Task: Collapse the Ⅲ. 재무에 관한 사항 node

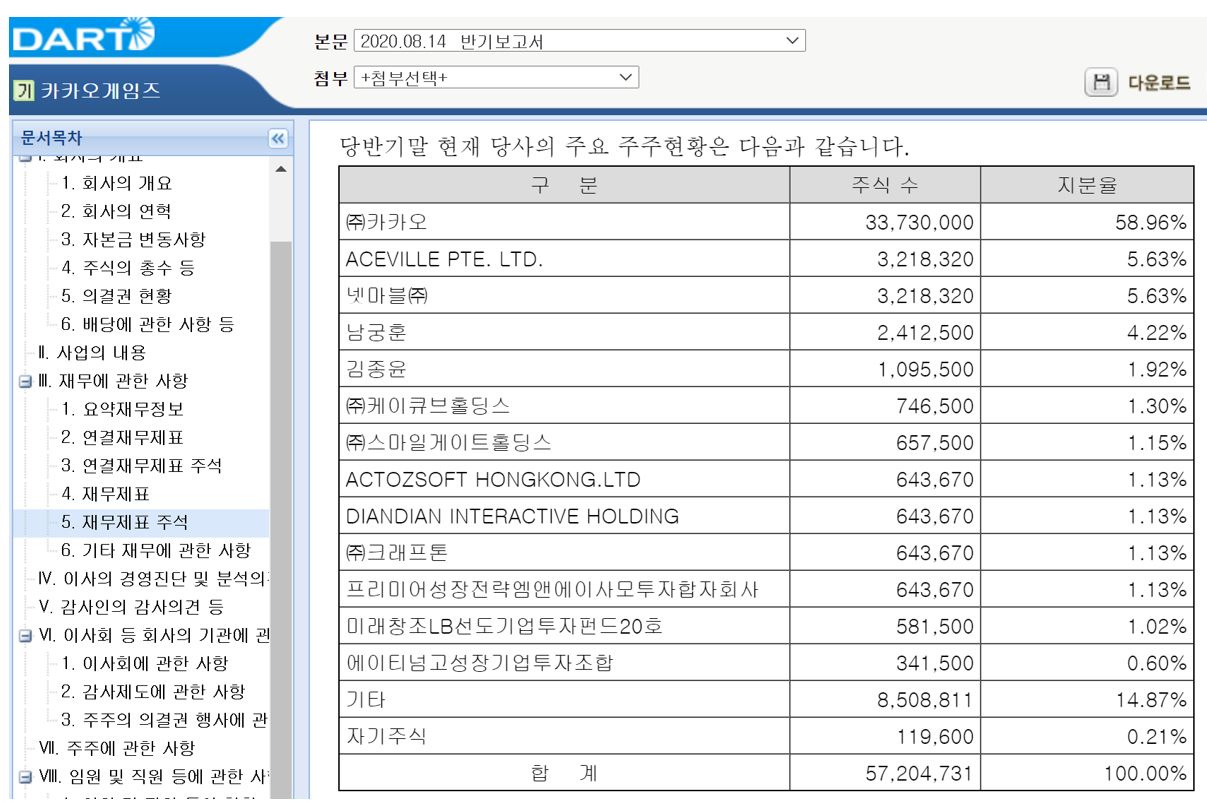Action: click(24, 381)
